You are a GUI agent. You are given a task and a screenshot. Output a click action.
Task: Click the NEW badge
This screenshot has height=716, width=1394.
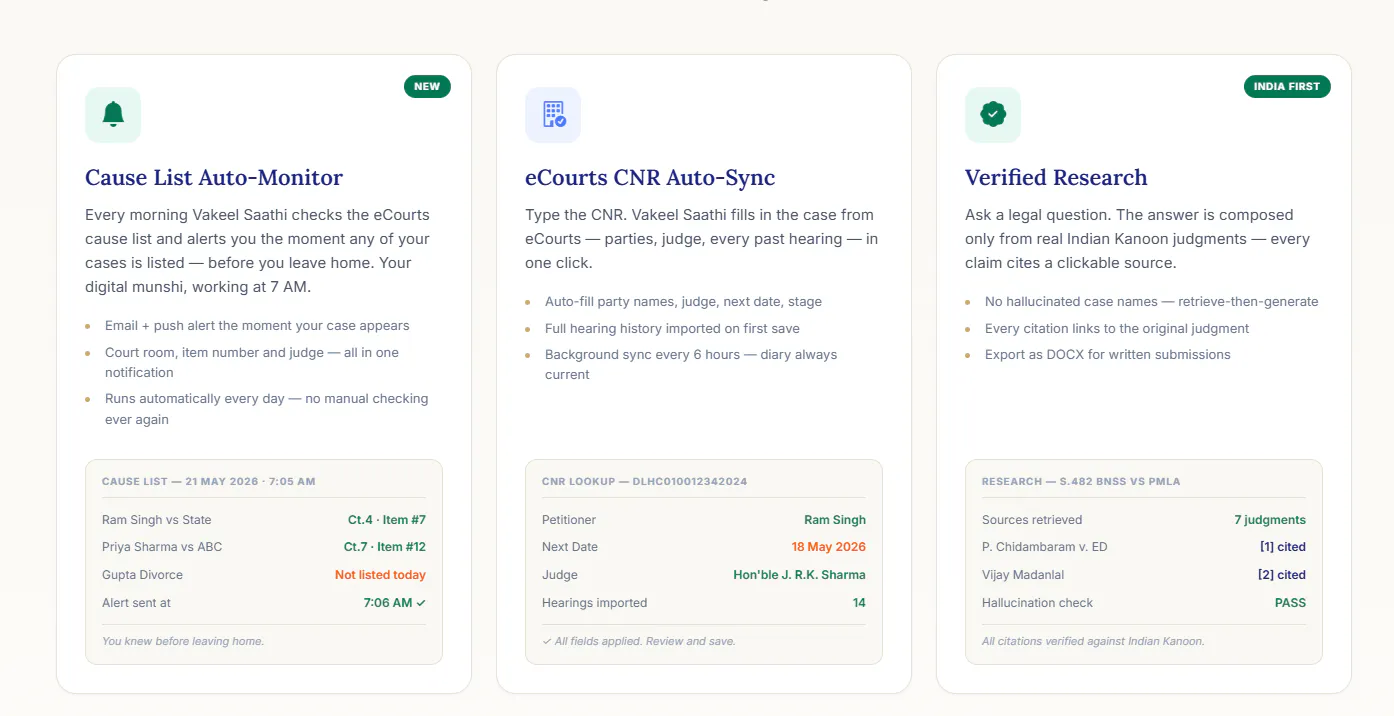(427, 86)
